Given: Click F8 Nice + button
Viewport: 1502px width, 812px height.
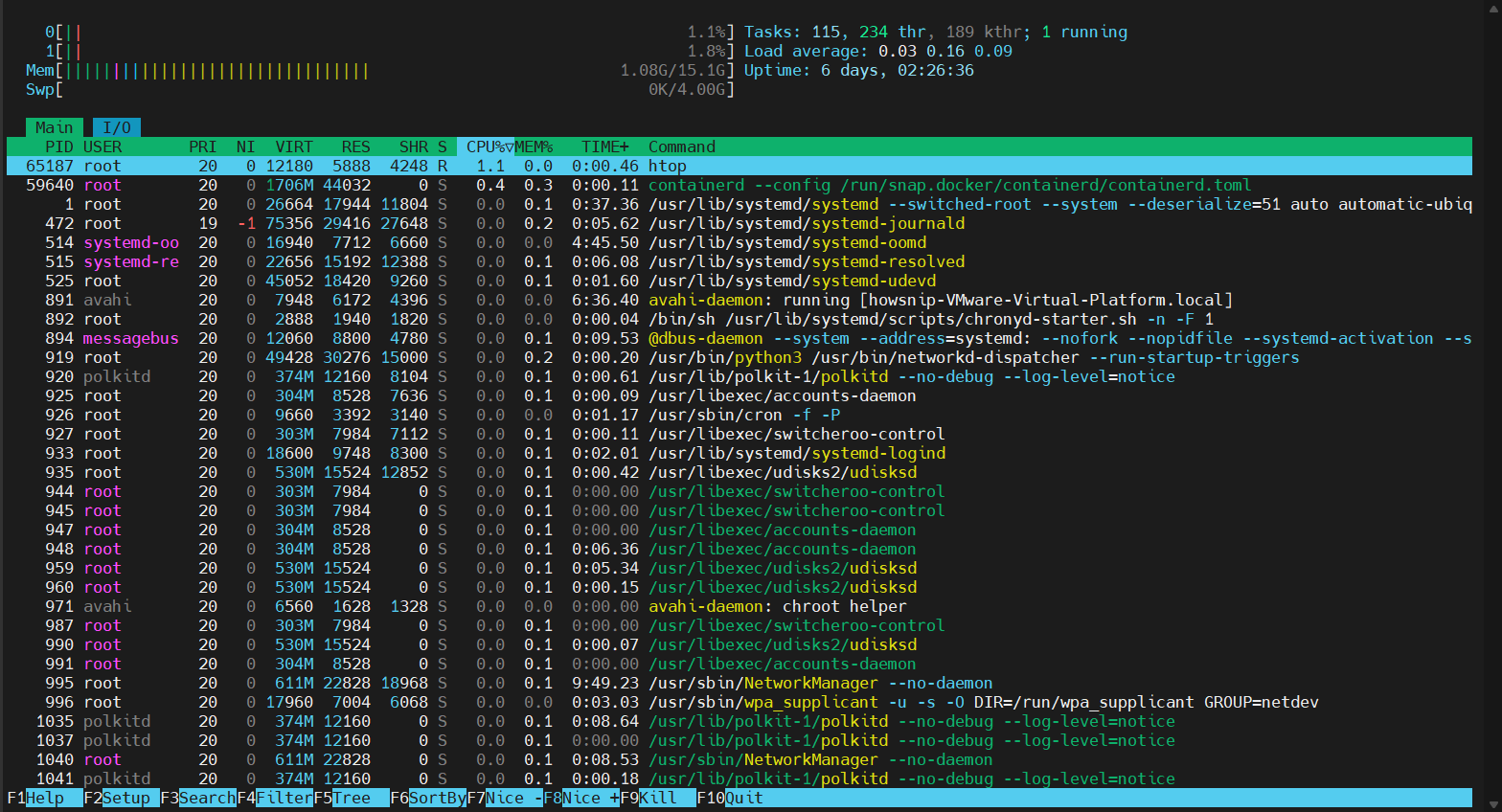Looking at the screenshot, I should point(581,798).
